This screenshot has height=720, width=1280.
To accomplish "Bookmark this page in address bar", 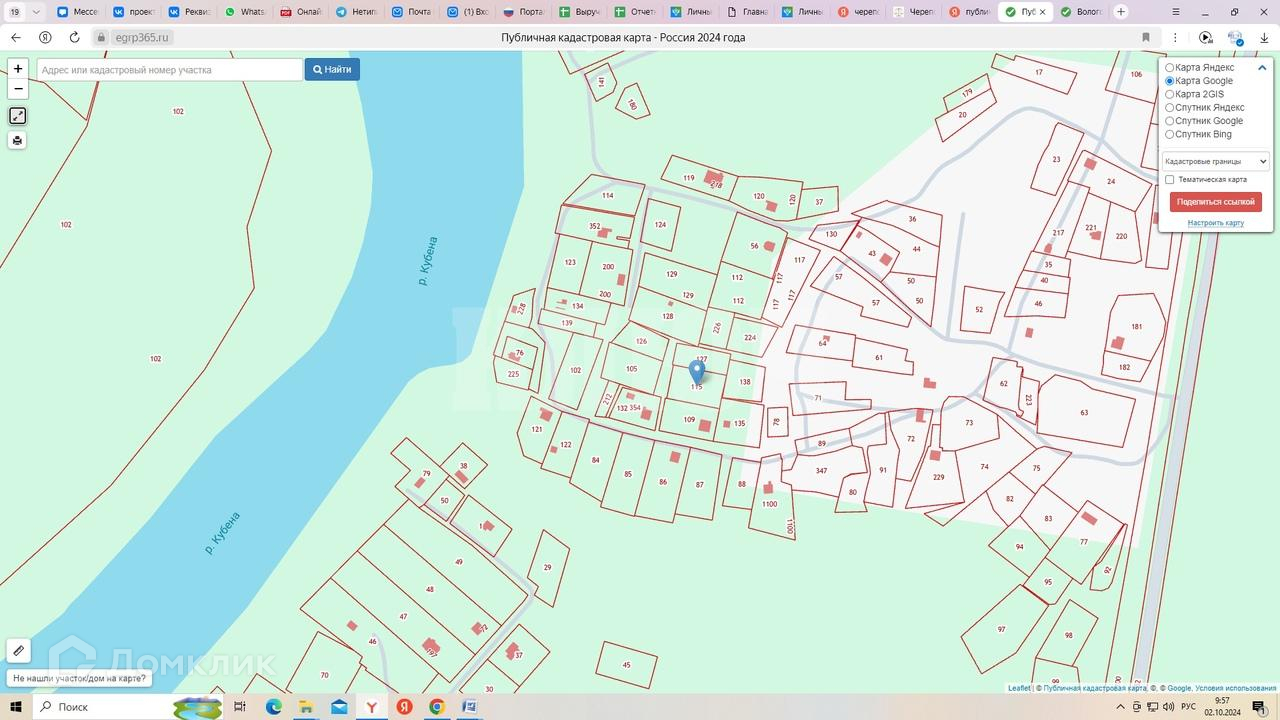I will pyautogui.click(x=1146, y=37).
